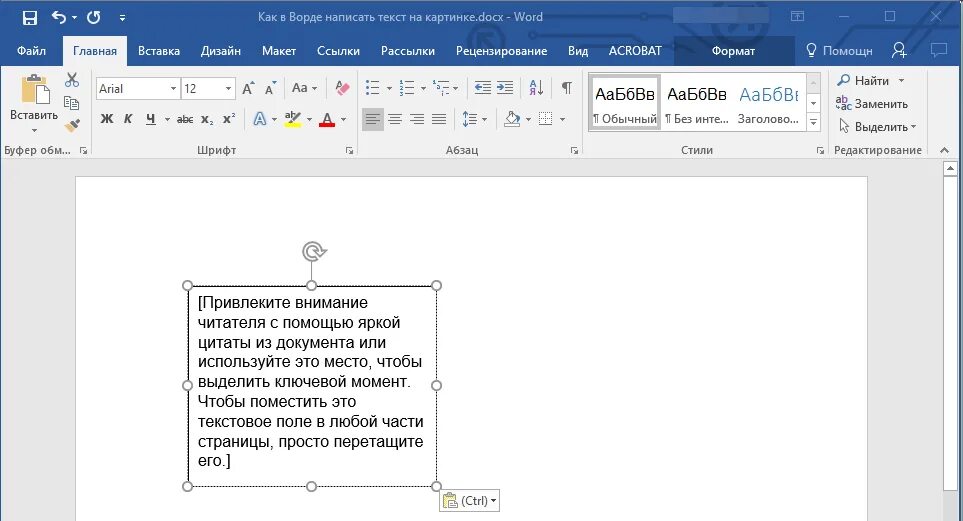963x521 pixels.
Task: Decrease the font size
Action: click(270, 88)
